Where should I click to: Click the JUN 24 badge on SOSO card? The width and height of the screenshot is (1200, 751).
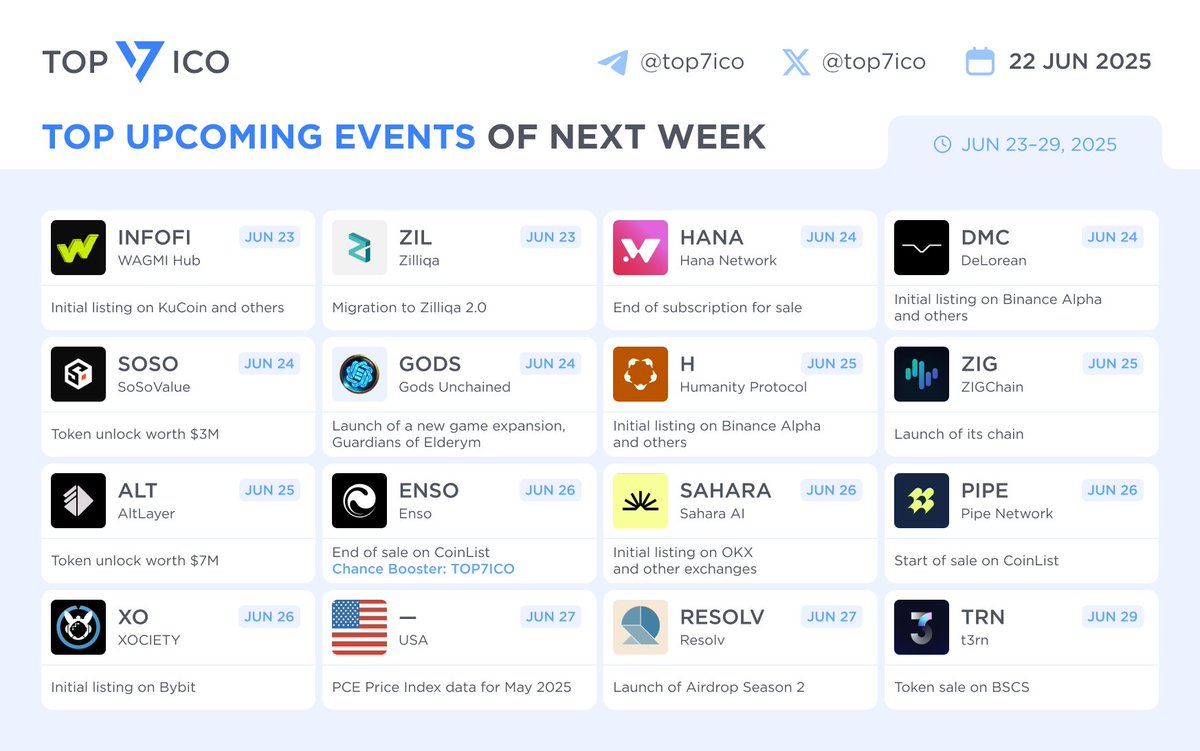[270, 364]
